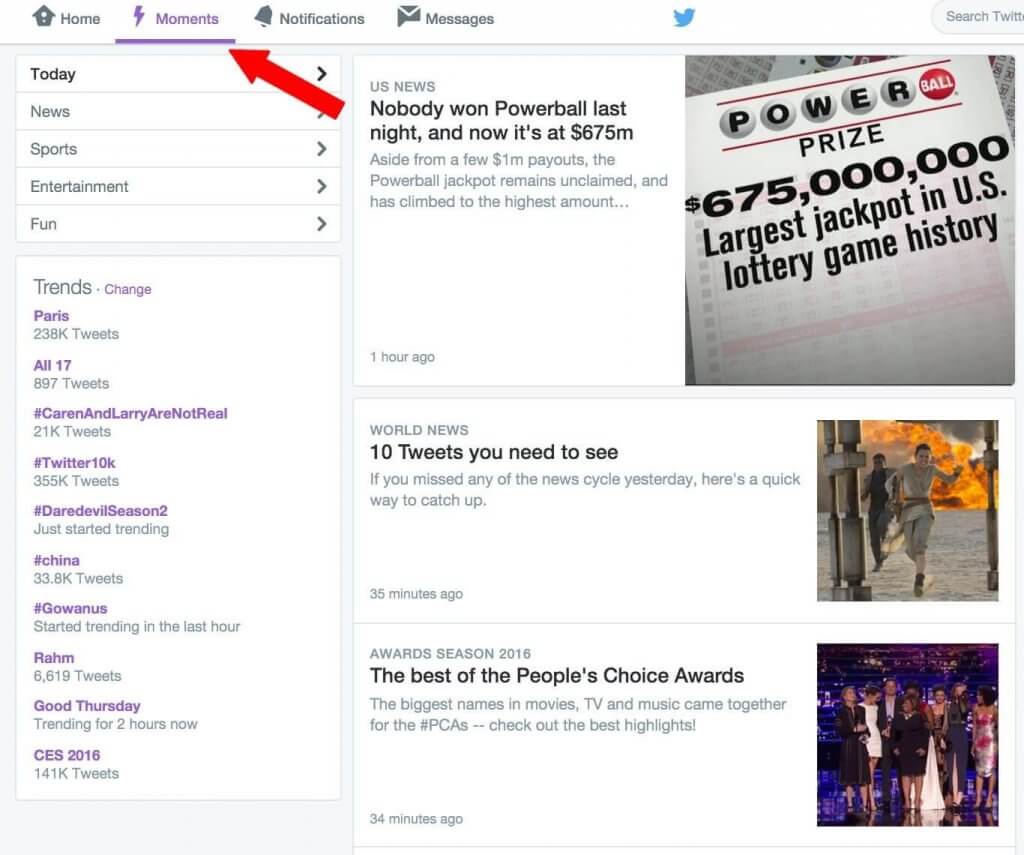Open the Messages tab label
Screen dimensions: 1024x855
click(460, 19)
